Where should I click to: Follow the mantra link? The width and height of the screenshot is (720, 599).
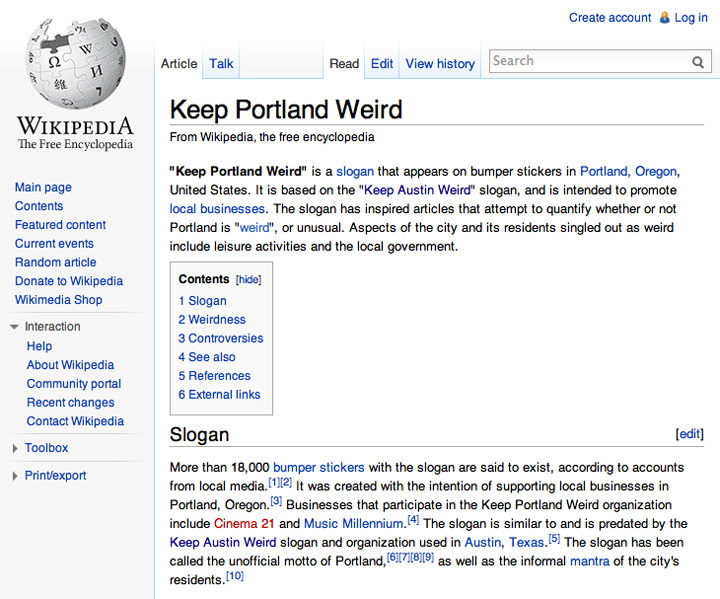pos(590,561)
